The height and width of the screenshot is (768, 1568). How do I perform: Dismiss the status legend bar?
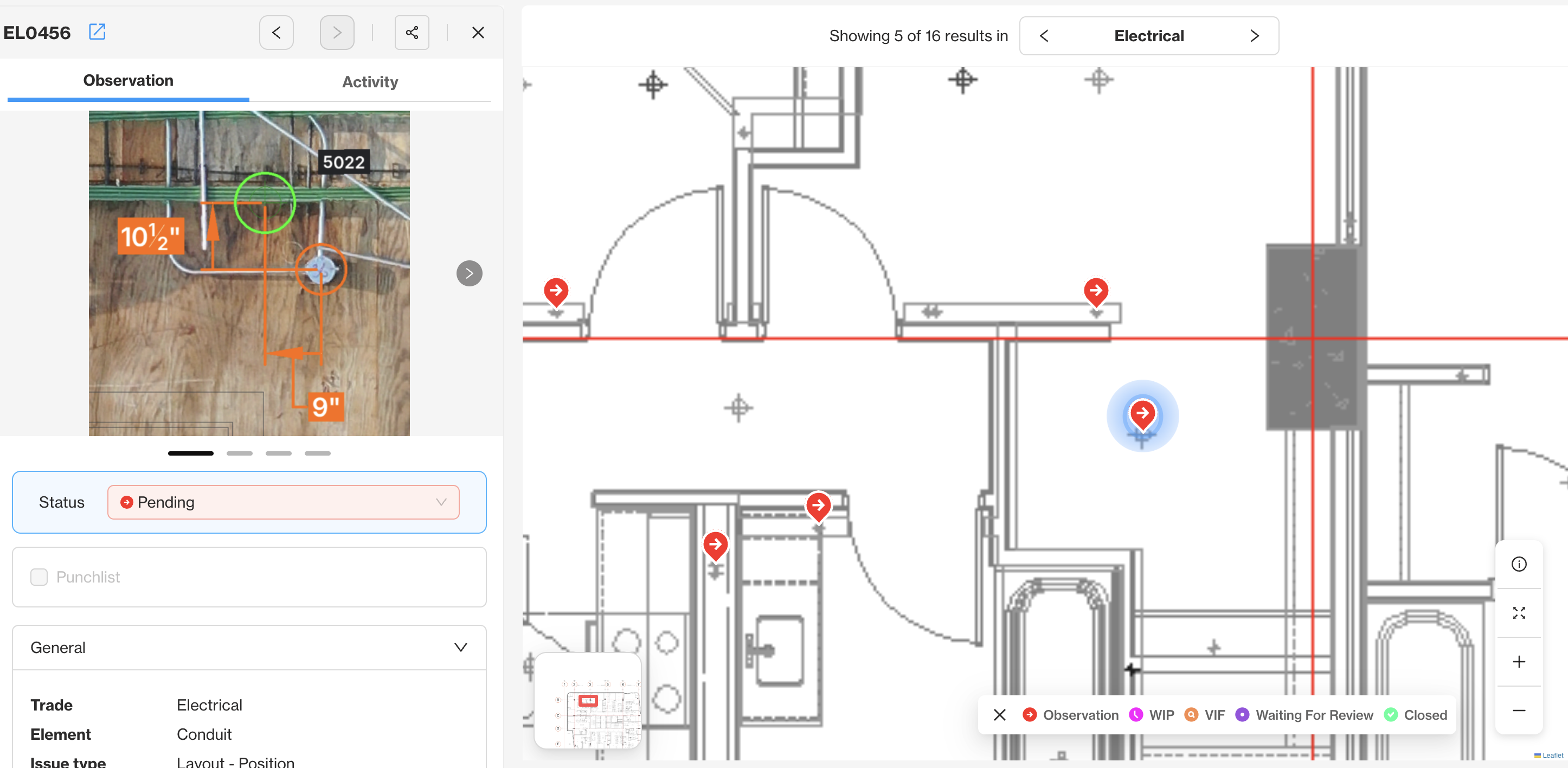coord(999,714)
